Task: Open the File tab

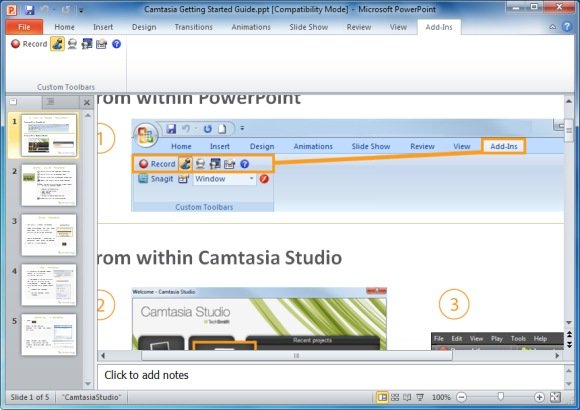Action: (24, 27)
